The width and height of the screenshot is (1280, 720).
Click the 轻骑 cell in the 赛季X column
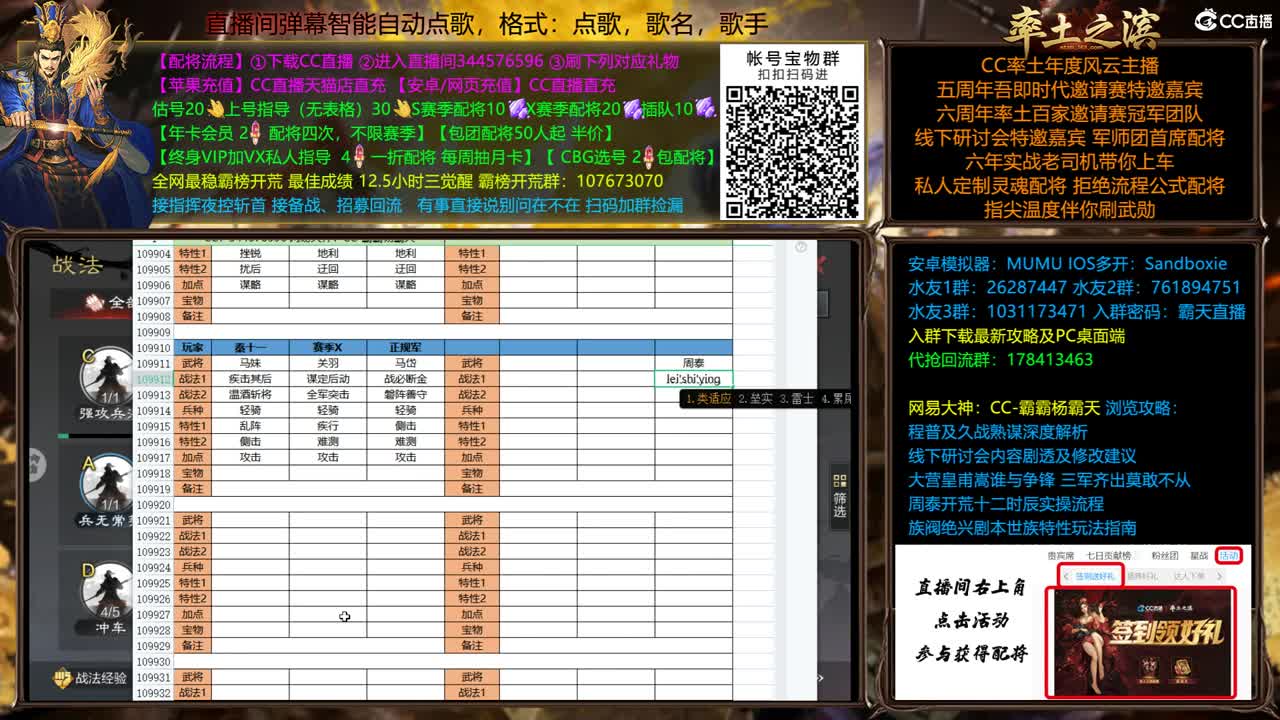click(x=328, y=410)
